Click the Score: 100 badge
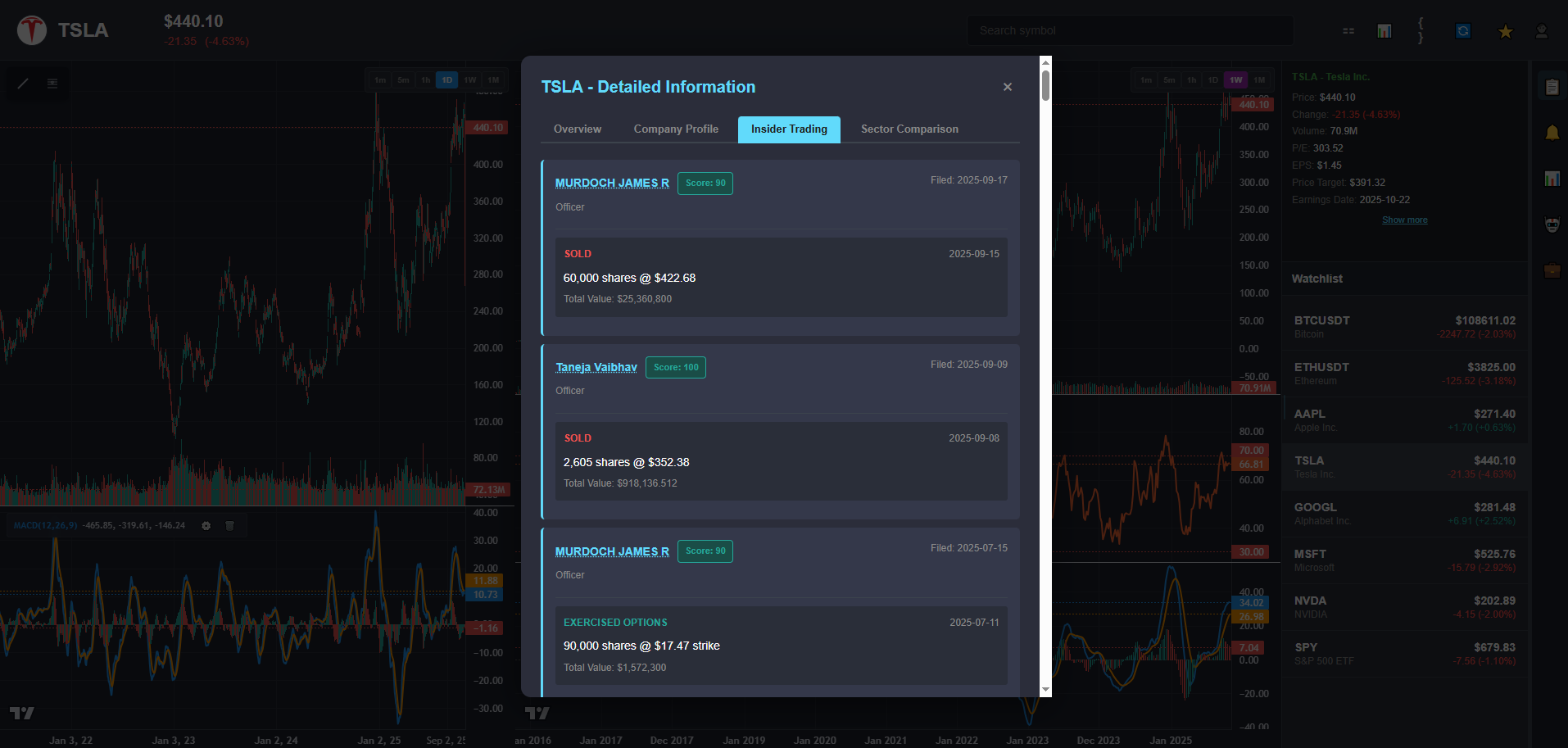Screen dimensions: 1568x748 (x=676, y=367)
